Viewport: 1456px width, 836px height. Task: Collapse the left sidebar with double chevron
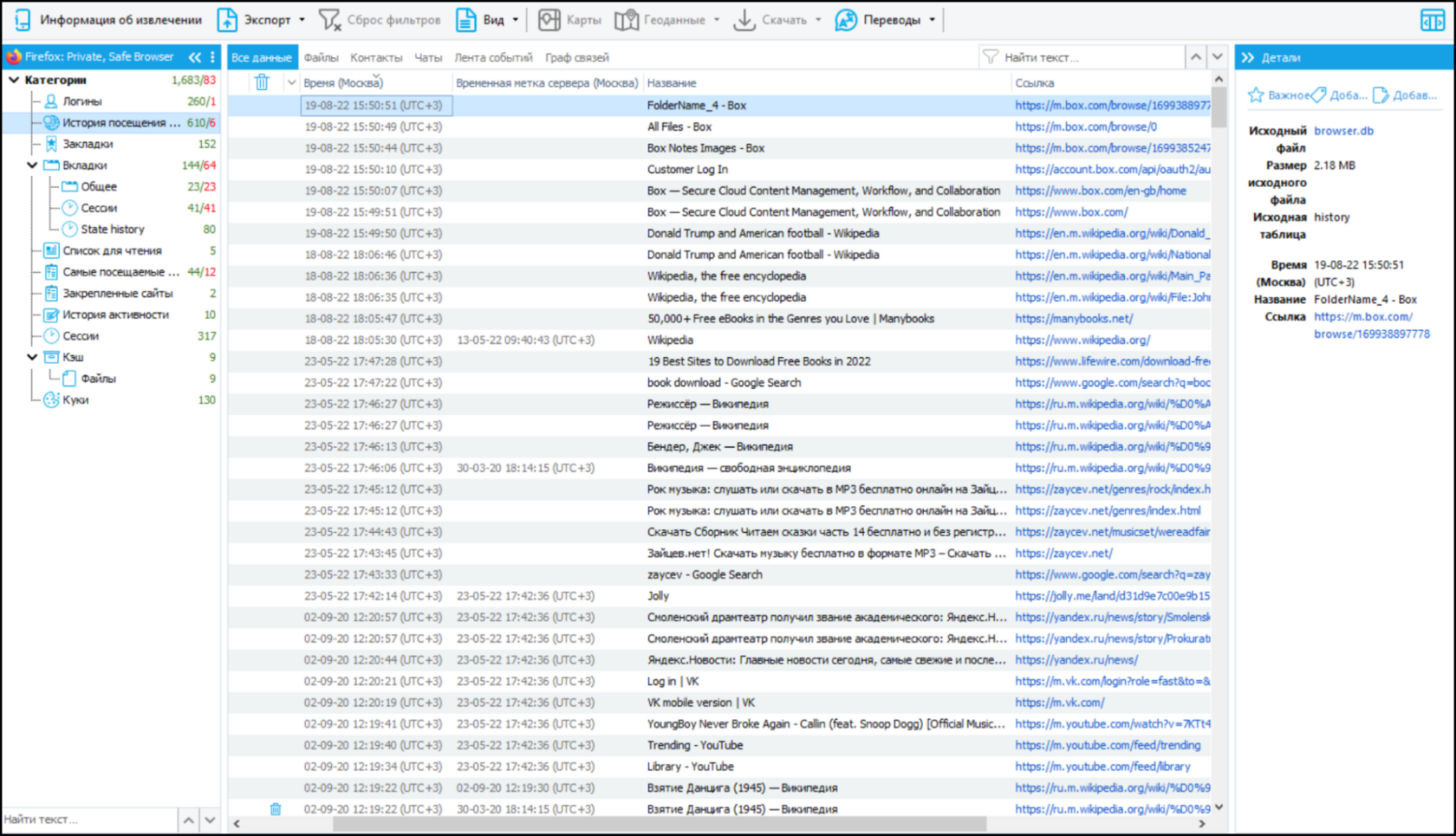tap(195, 57)
